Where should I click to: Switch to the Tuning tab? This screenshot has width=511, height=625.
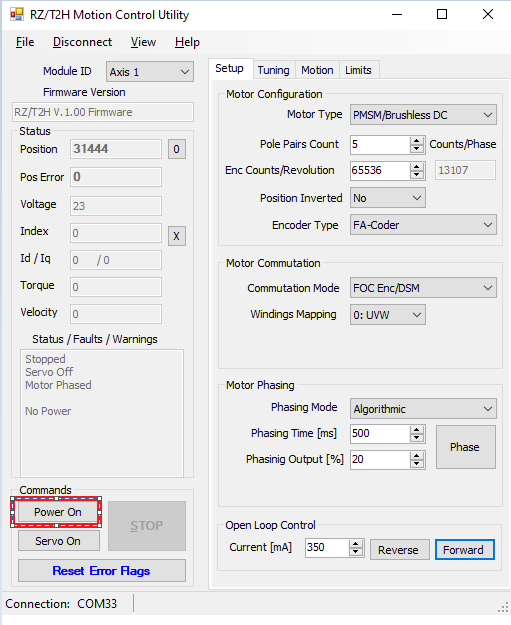[273, 70]
